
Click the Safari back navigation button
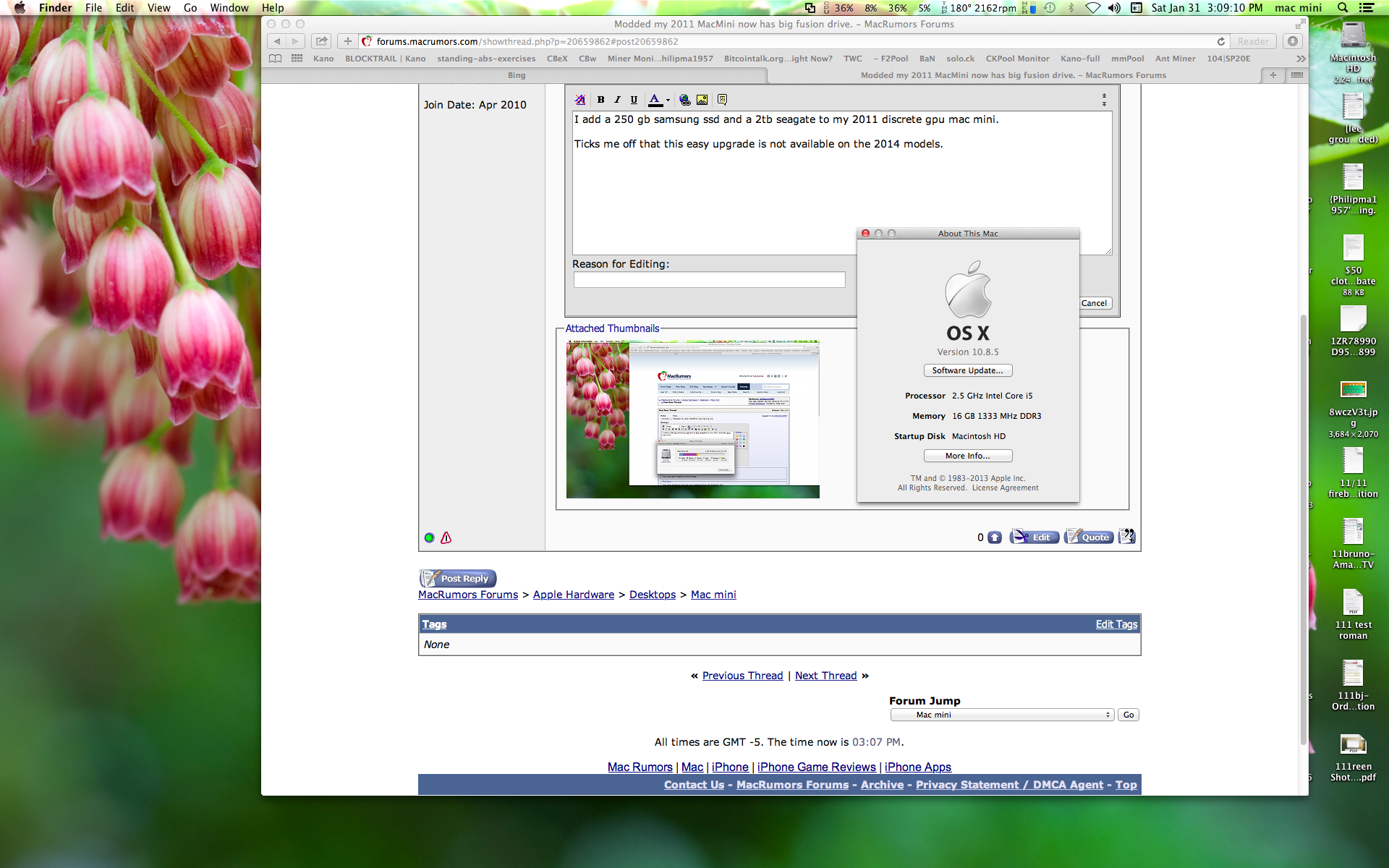[276, 41]
